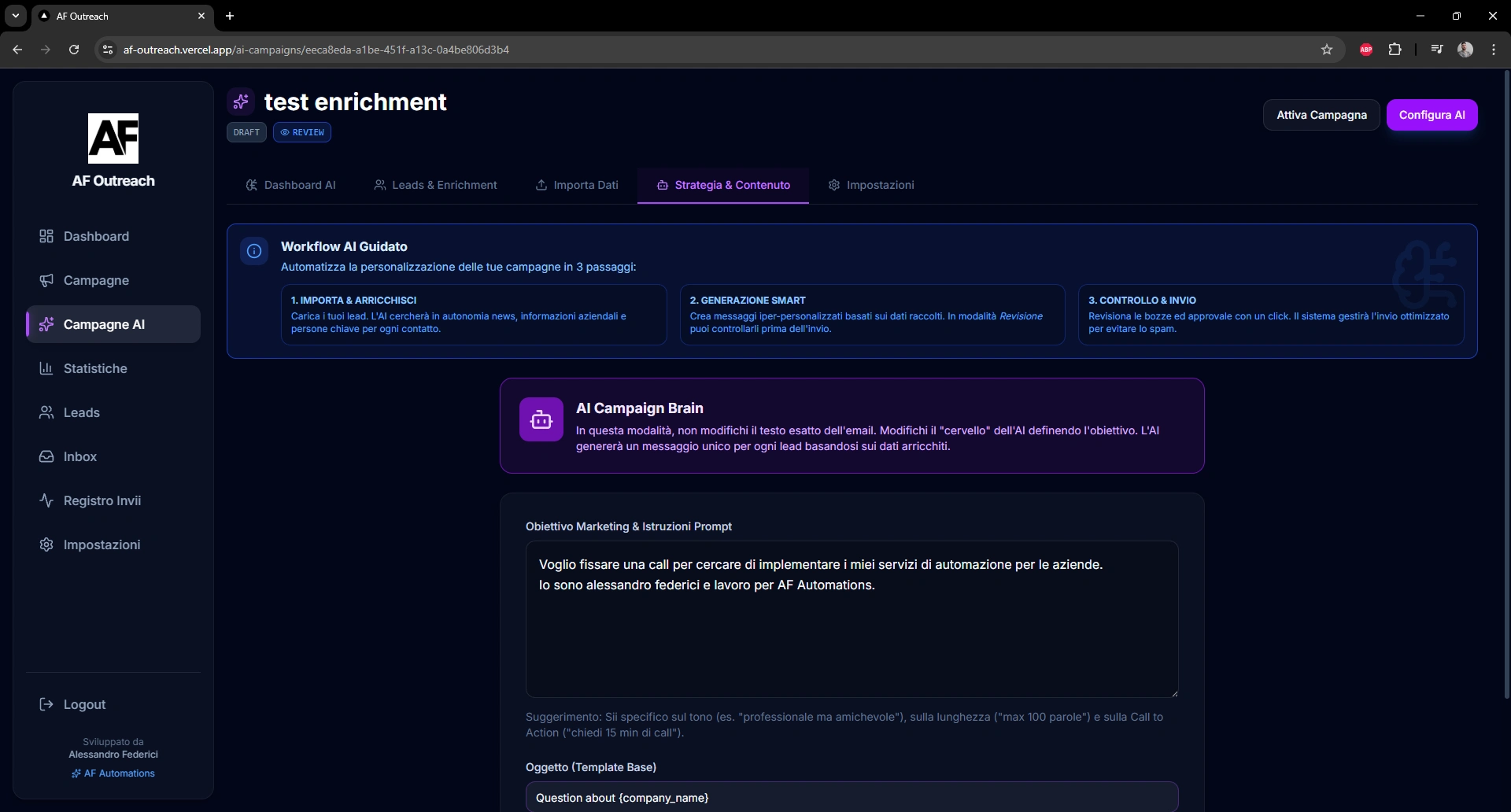The height and width of the screenshot is (812, 1511).
Task: Click the Campagne AI sparkle icon
Action: pyautogui.click(x=46, y=324)
